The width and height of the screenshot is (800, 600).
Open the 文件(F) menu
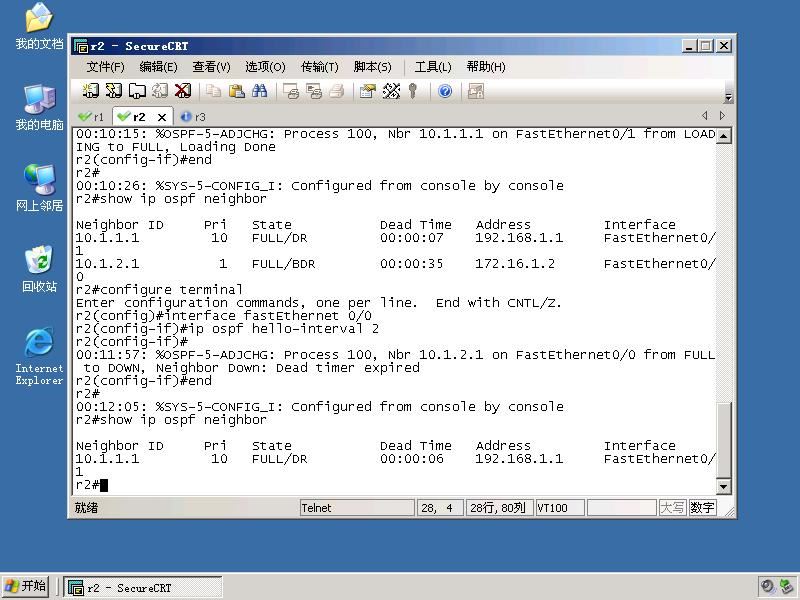pyautogui.click(x=105, y=67)
